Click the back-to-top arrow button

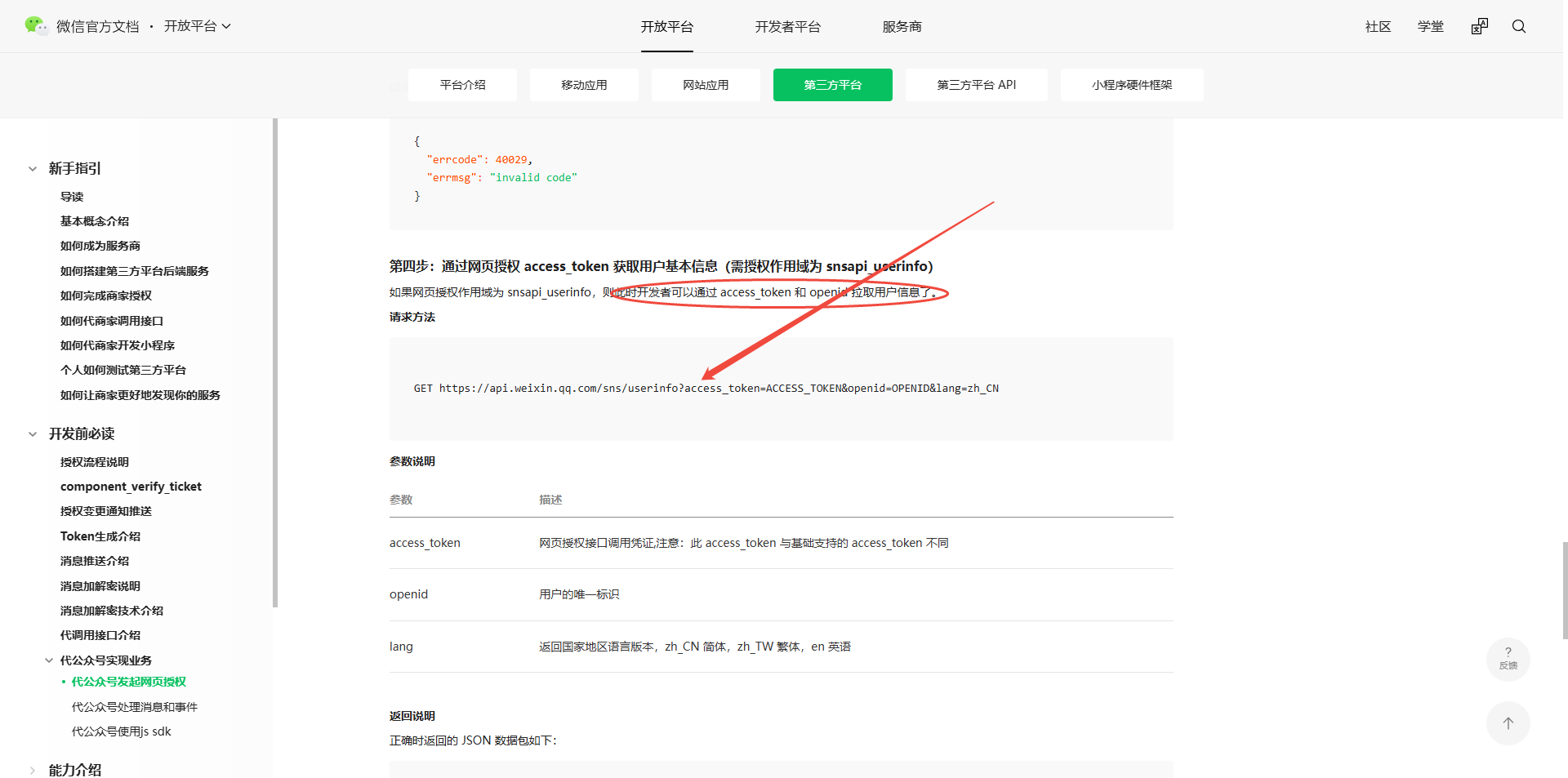coord(1508,723)
